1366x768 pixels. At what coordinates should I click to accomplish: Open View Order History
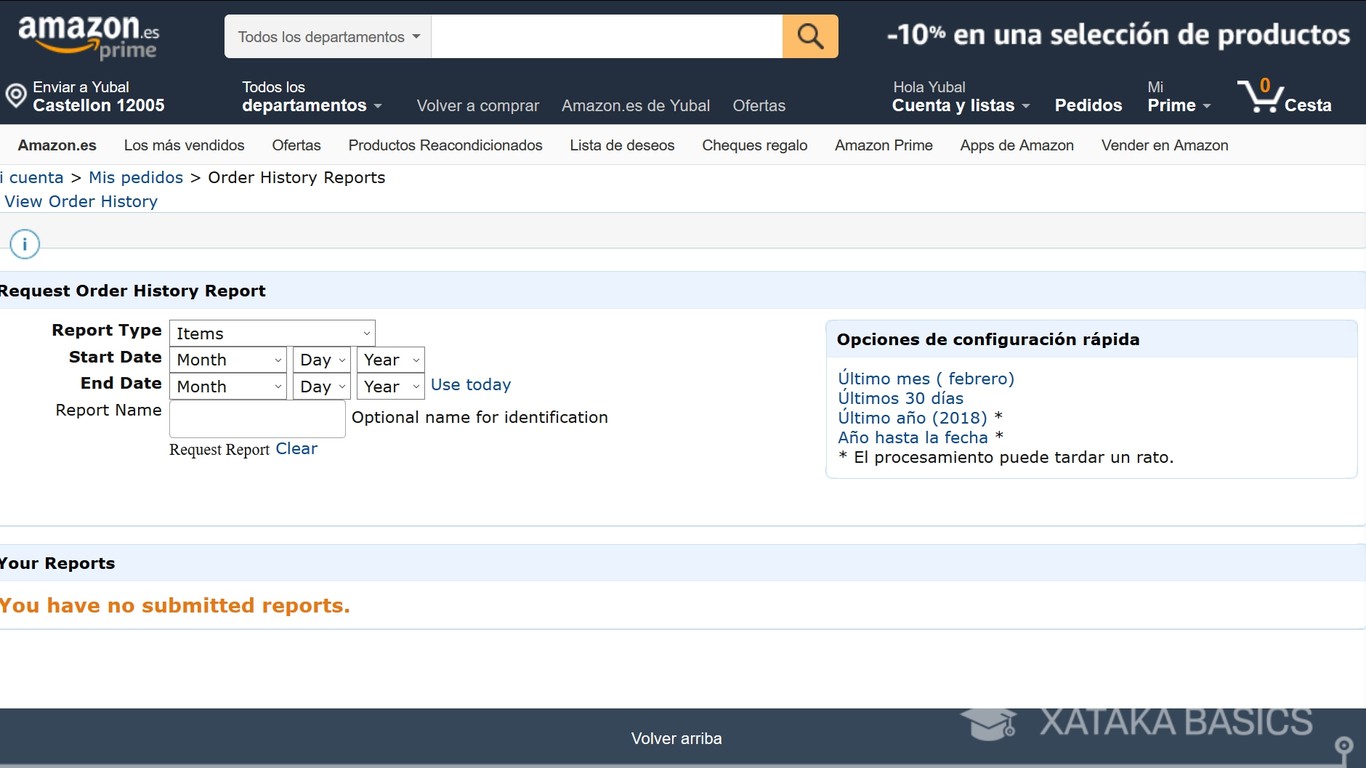[x=81, y=201]
